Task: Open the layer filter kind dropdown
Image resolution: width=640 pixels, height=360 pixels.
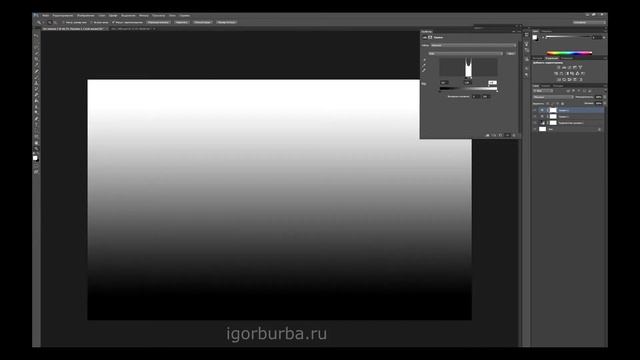Action: [x=543, y=91]
